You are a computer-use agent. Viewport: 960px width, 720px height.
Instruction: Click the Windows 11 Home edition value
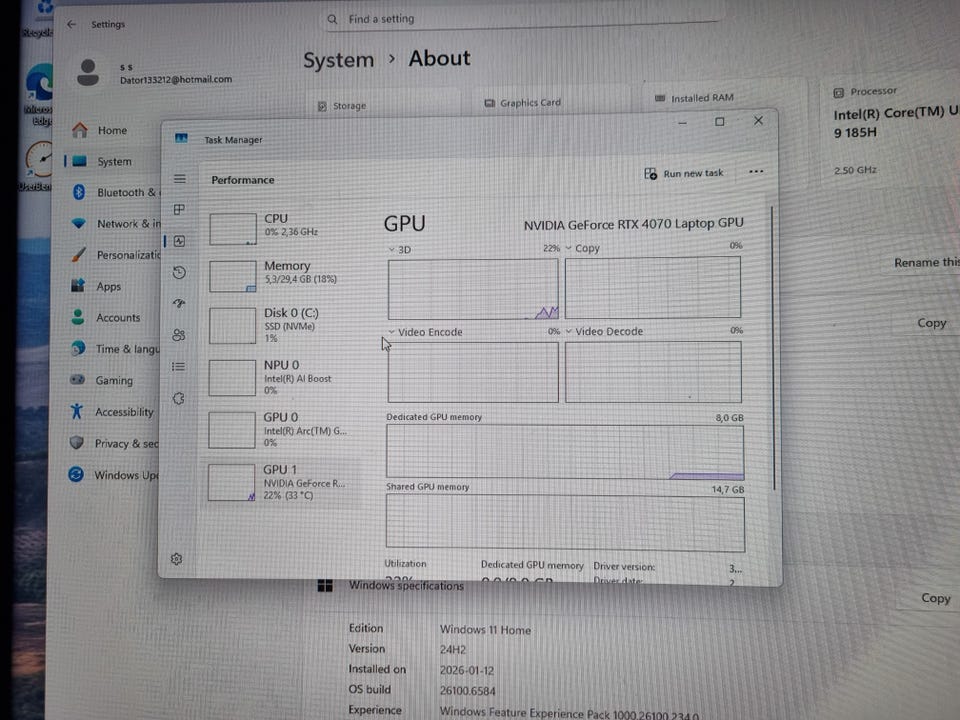(x=485, y=629)
